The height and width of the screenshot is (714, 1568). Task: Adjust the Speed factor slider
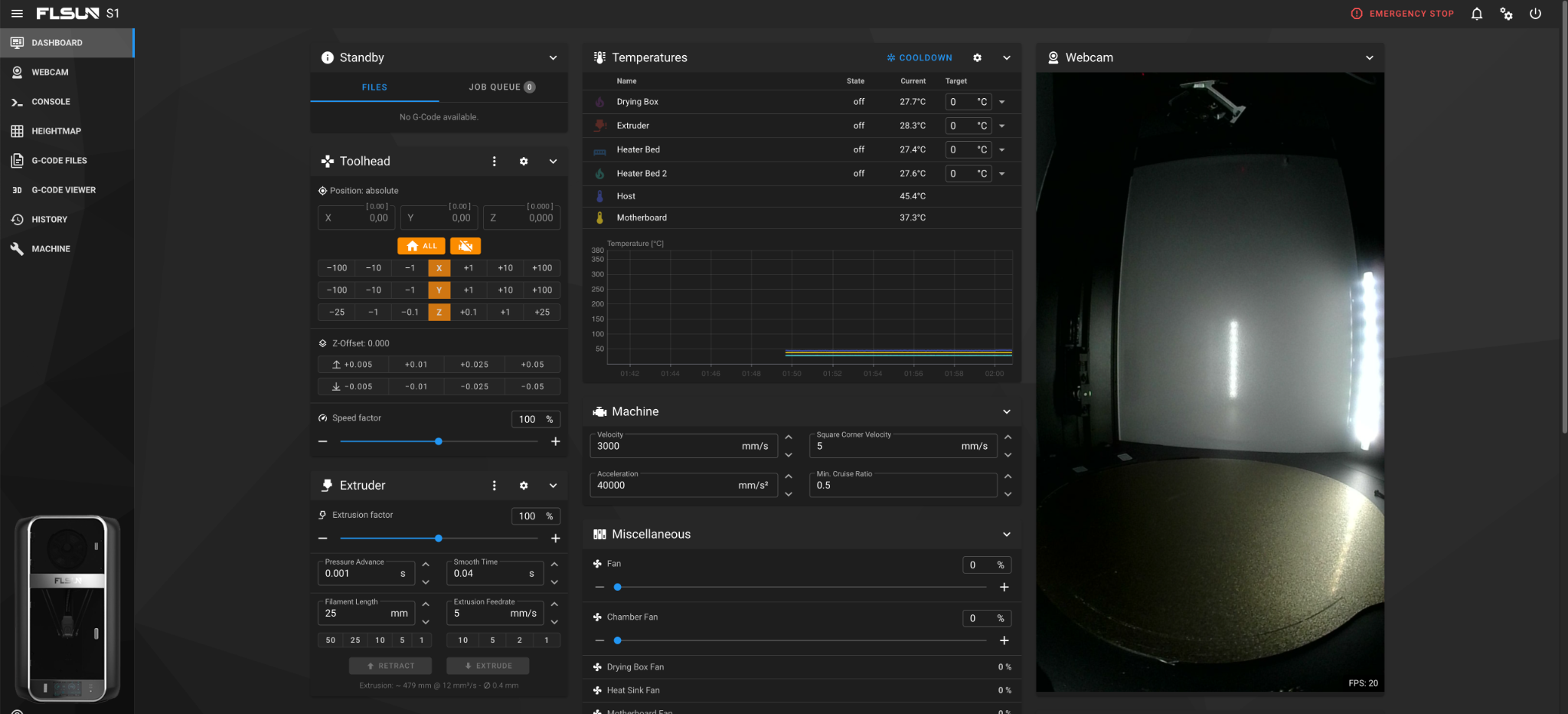pos(439,442)
